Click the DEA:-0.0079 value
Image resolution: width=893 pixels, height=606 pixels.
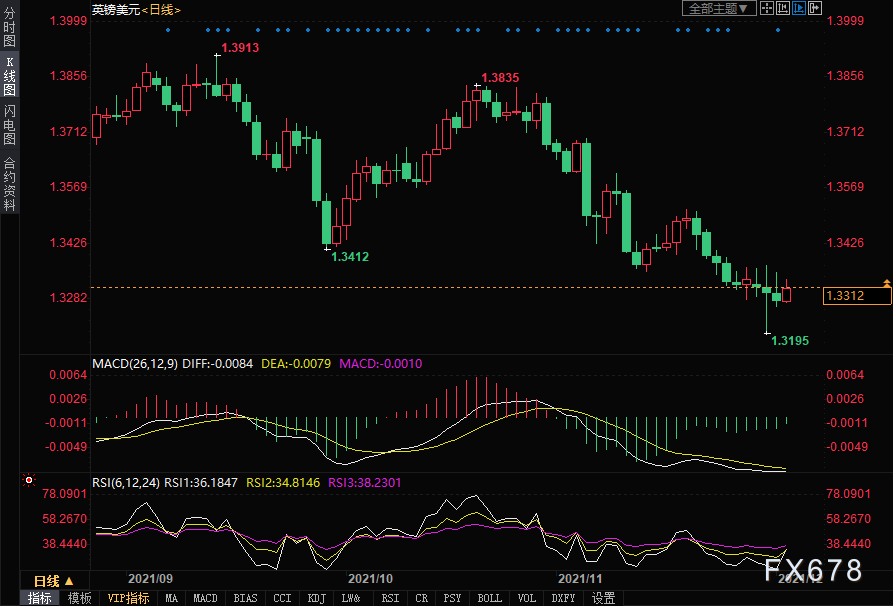pyautogui.click(x=296, y=363)
